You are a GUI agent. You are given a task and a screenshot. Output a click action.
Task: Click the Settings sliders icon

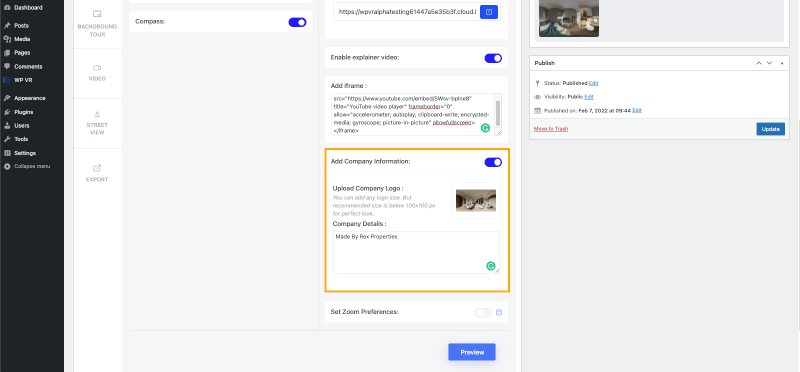point(7,153)
